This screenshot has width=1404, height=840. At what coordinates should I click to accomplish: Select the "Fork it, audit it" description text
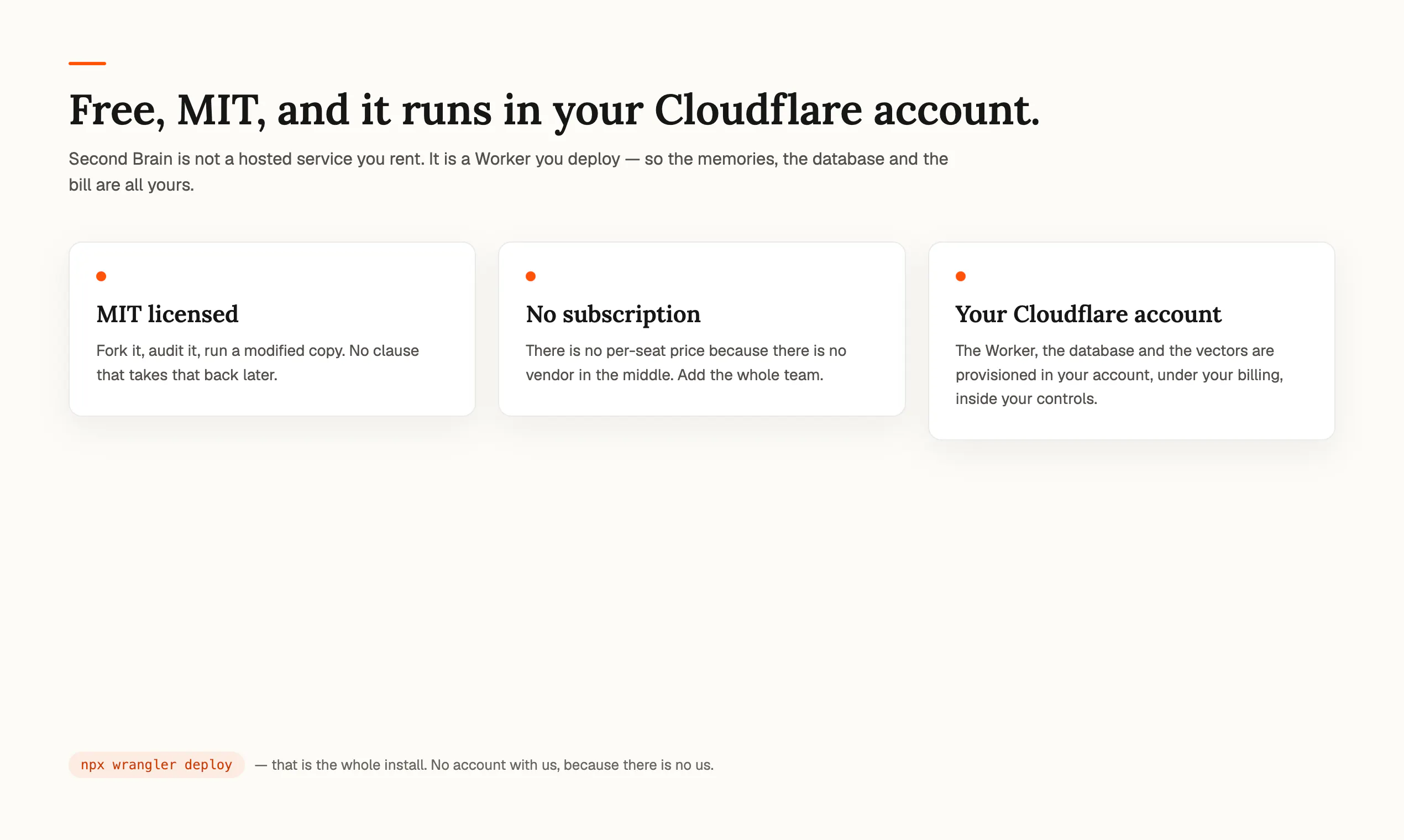point(258,363)
